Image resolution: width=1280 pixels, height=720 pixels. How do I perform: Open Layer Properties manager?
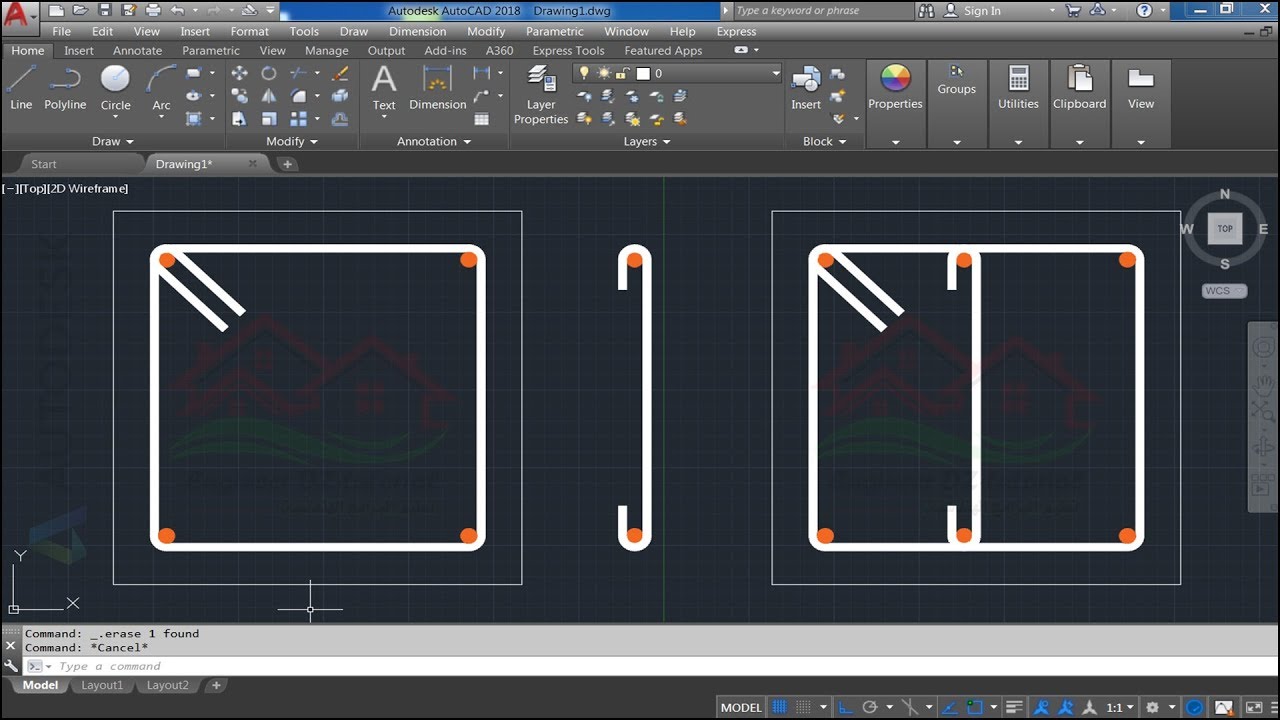(541, 94)
